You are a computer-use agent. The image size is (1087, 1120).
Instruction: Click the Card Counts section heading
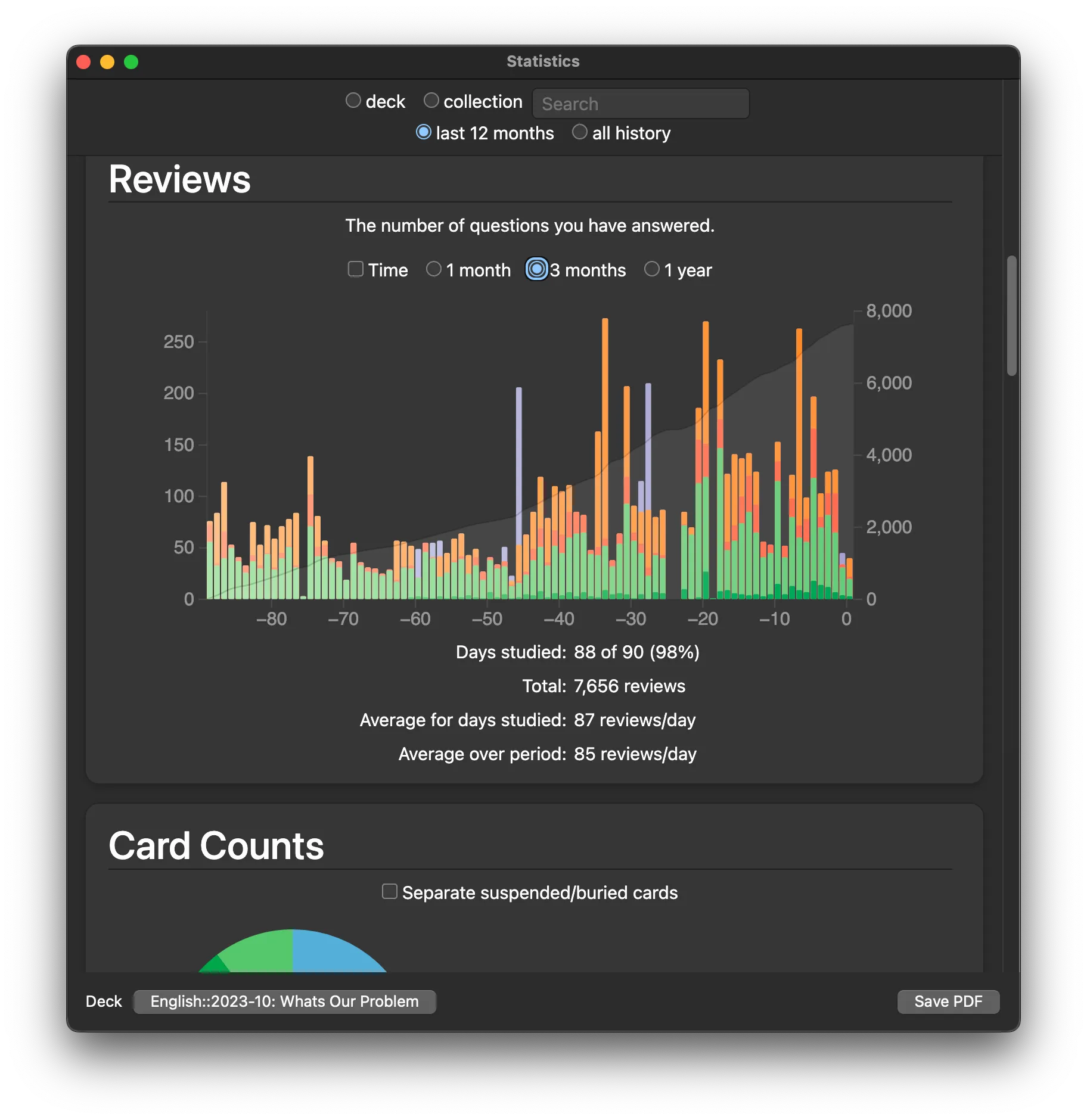click(x=216, y=845)
